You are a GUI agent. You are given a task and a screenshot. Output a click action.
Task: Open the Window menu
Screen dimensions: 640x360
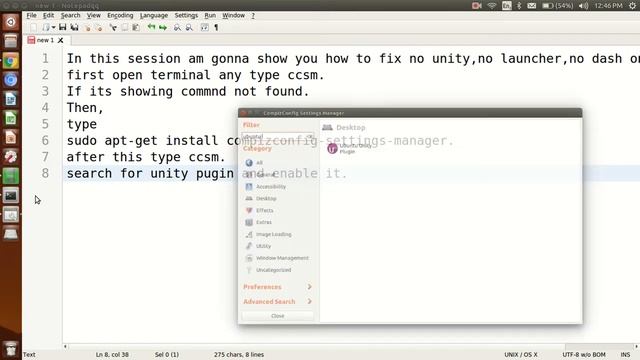click(233, 15)
